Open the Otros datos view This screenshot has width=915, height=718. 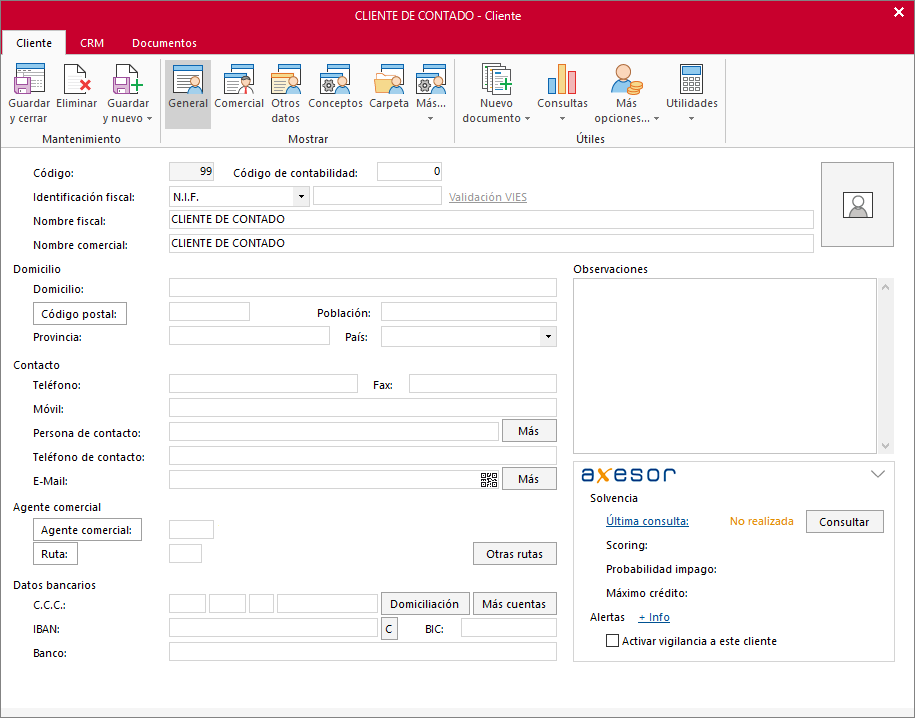coord(286,80)
